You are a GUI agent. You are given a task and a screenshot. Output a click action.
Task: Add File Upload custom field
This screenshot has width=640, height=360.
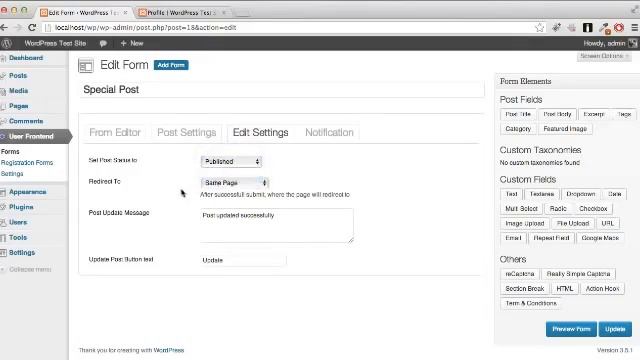tap(573, 224)
